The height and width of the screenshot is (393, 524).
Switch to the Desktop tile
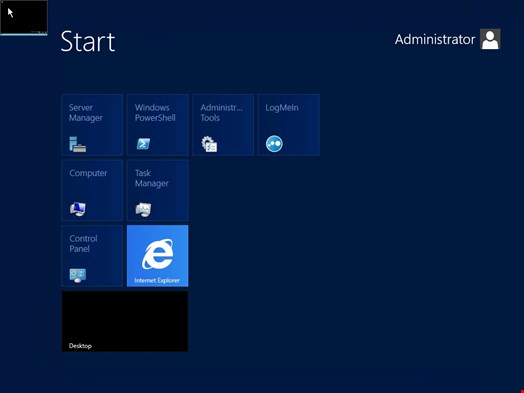[125, 321]
